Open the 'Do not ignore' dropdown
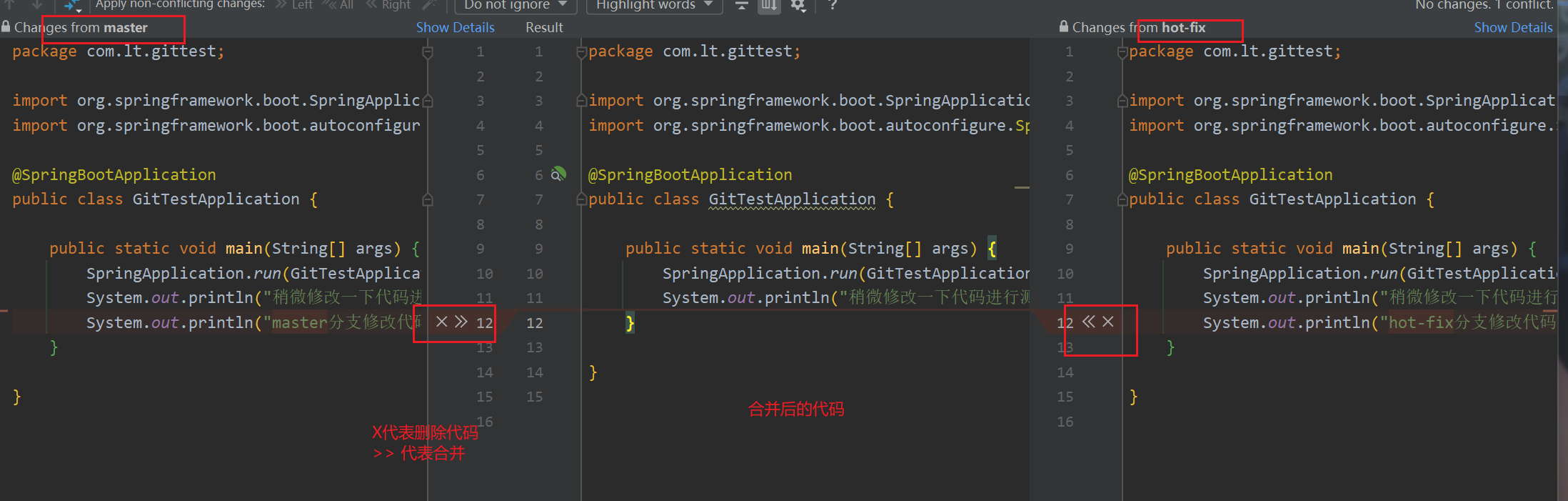1568x501 pixels. pyautogui.click(x=516, y=5)
